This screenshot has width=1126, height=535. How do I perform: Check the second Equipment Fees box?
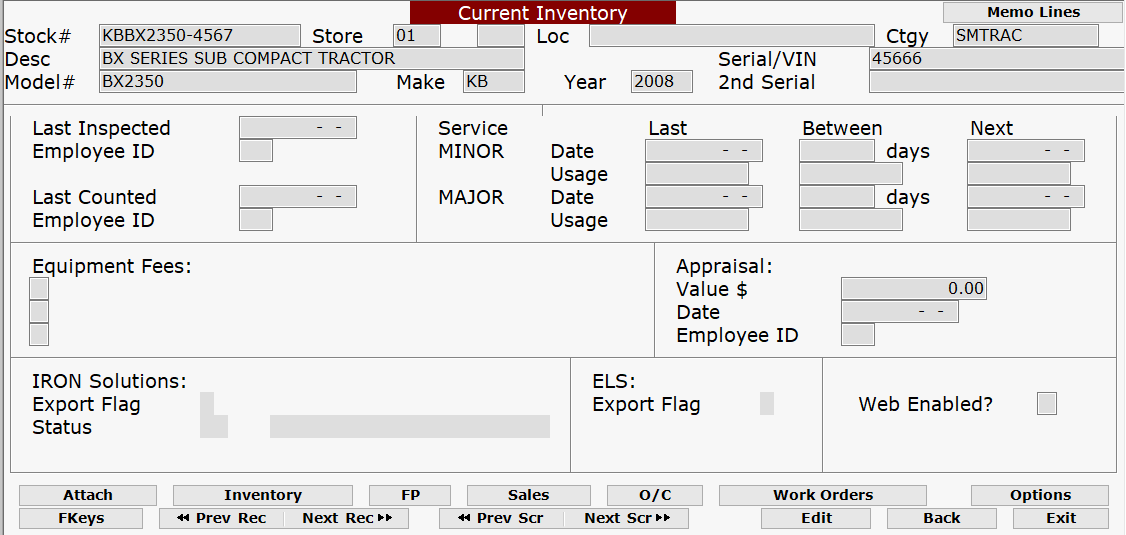tap(39, 312)
